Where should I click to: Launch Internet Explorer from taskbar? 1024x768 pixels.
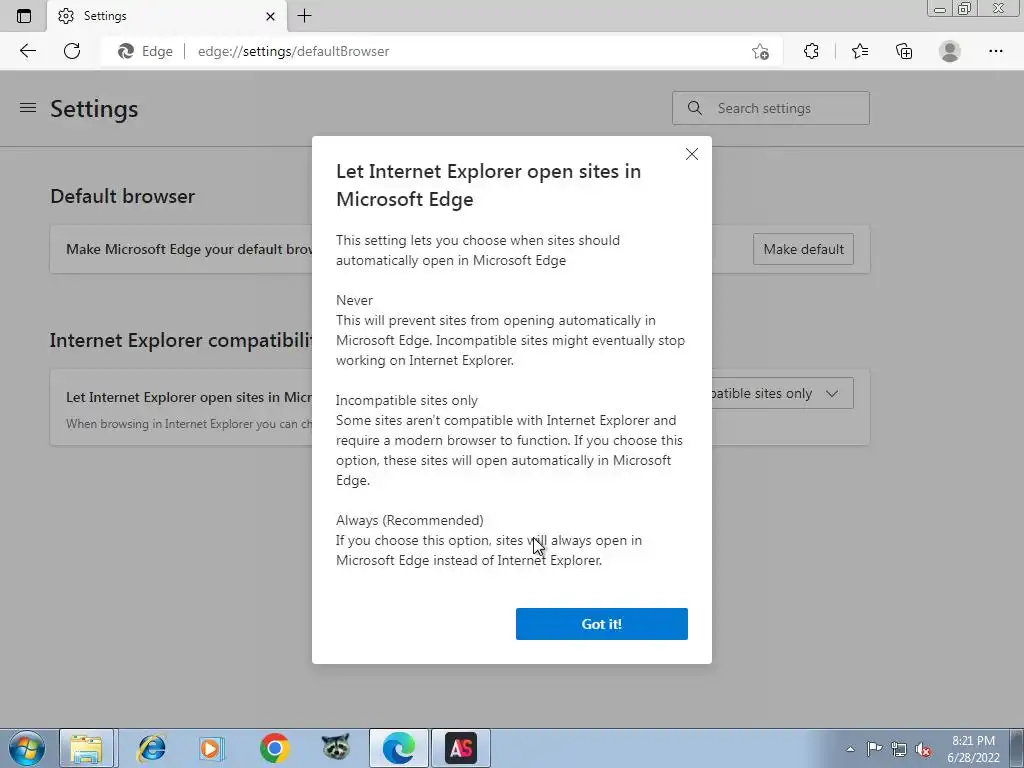click(x=152, y=748)
